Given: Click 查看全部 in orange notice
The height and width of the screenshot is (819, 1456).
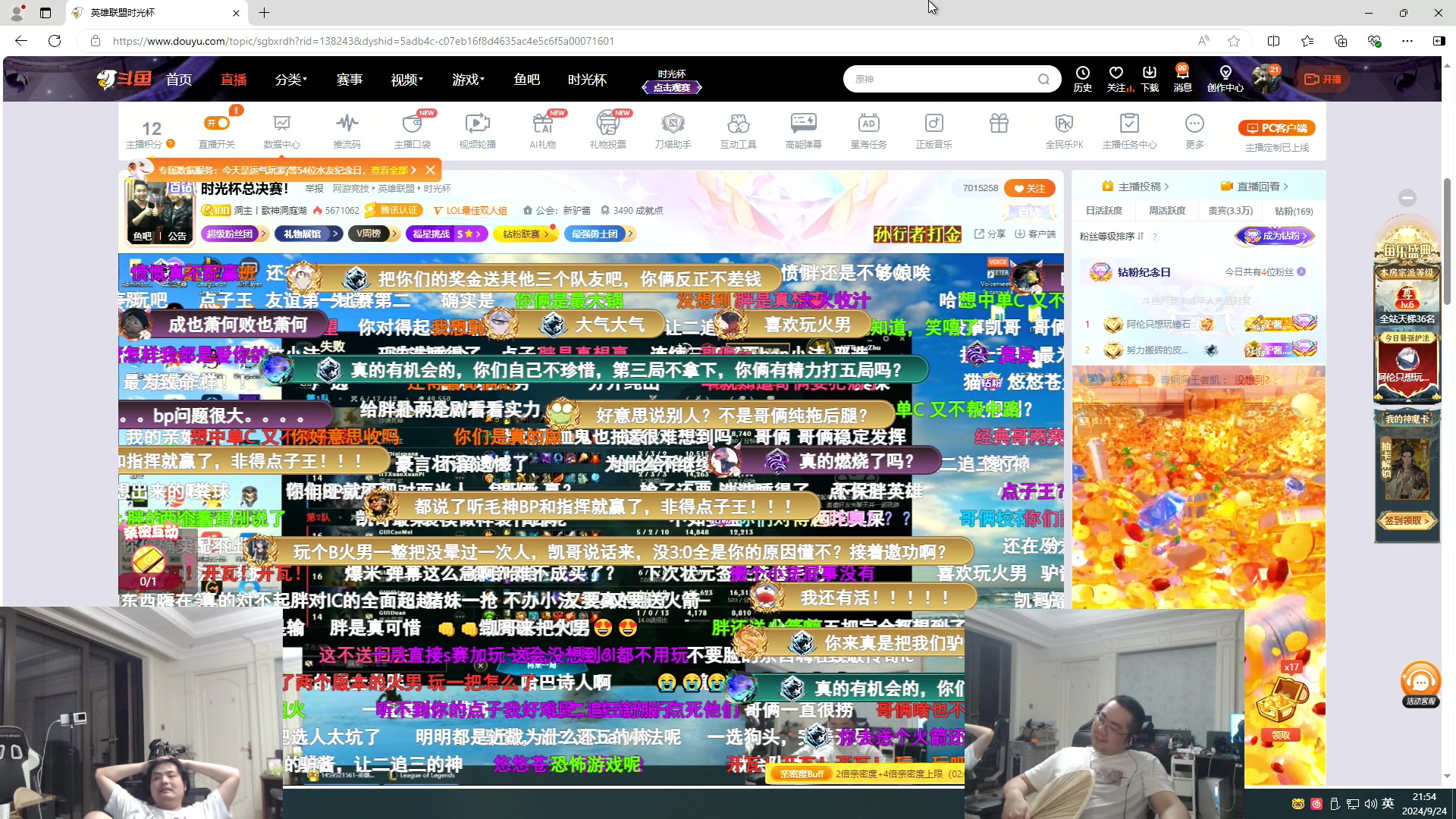Looking at the screenshot, I should 389,170.
